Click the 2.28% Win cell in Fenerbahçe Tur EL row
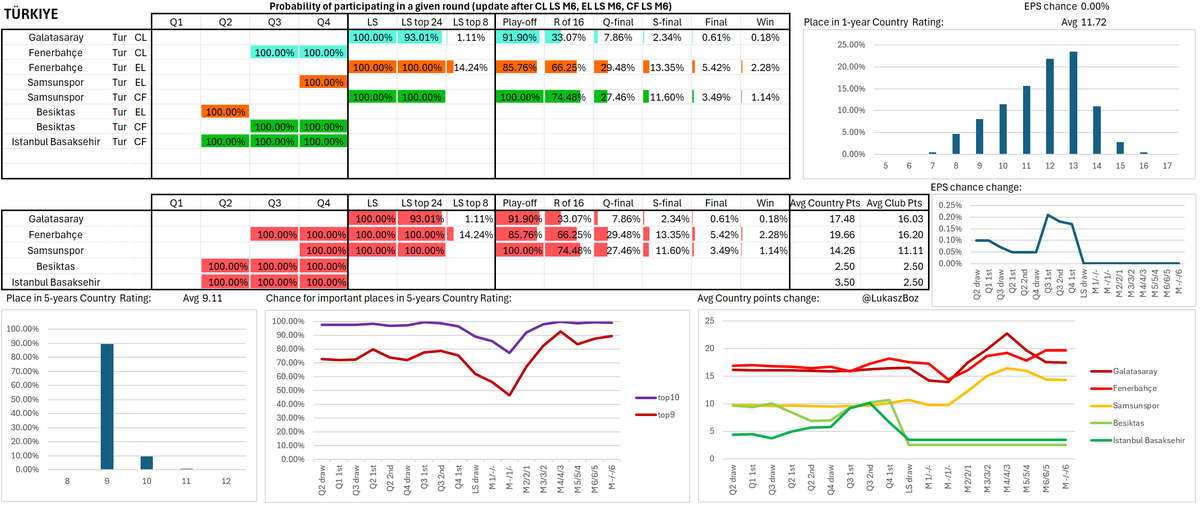The image size is (1200, 505). [x=764, y=67]
